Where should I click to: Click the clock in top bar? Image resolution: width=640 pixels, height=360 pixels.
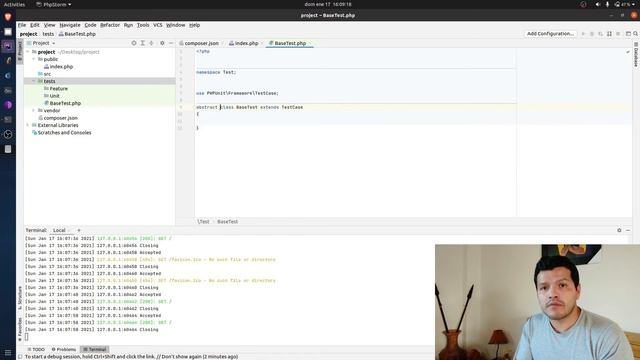click(328, 4)
